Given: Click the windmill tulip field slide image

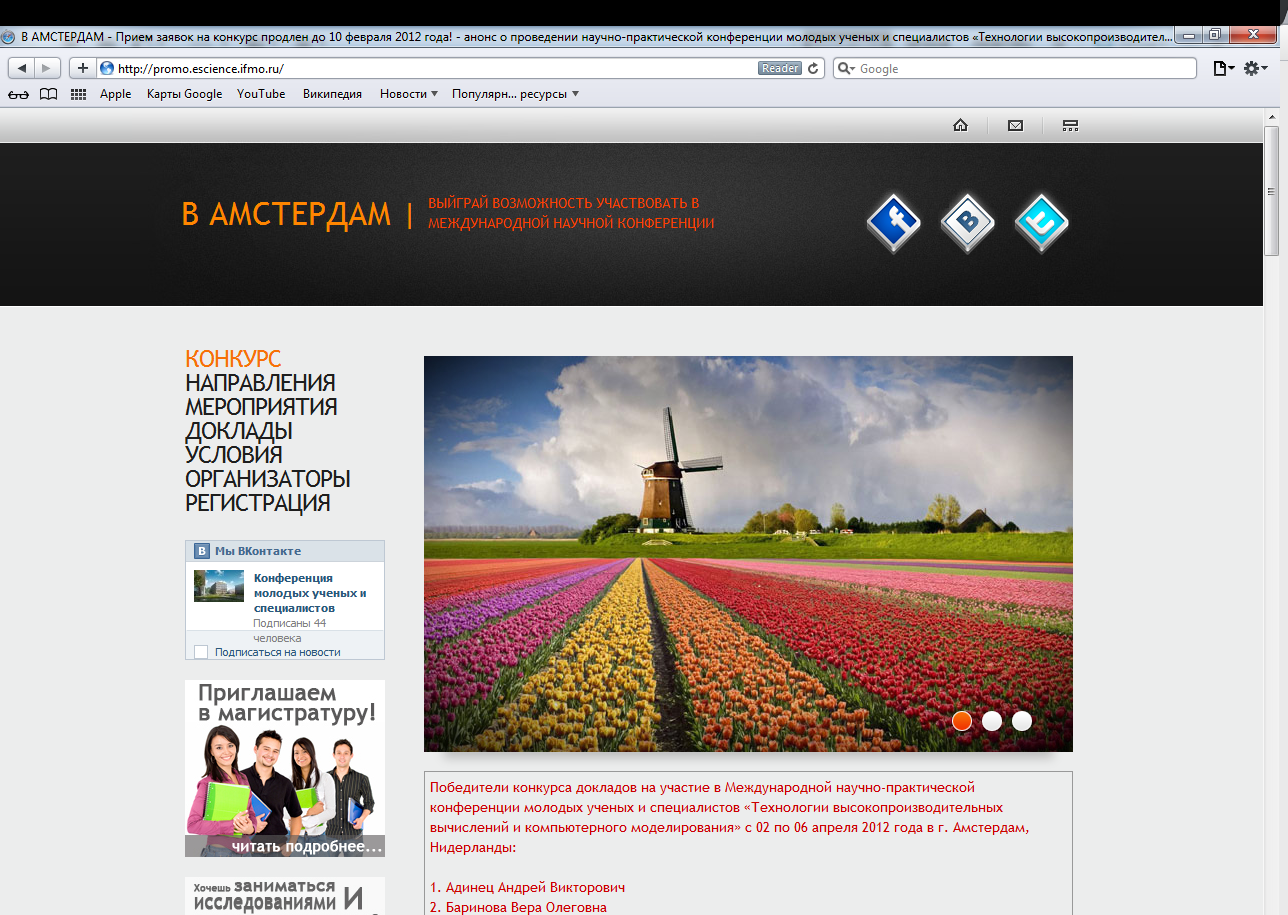Looking at the screenshot, I should [748, 554].
